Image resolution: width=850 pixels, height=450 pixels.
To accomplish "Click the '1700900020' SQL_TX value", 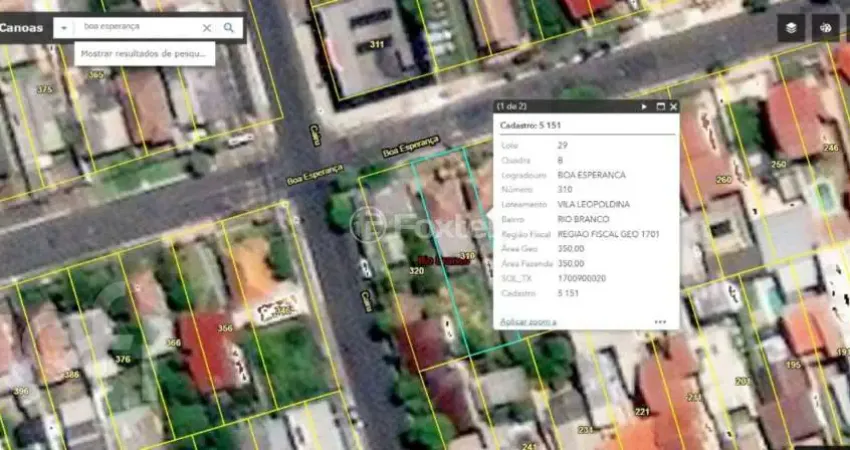I will [x=582, y=279].
